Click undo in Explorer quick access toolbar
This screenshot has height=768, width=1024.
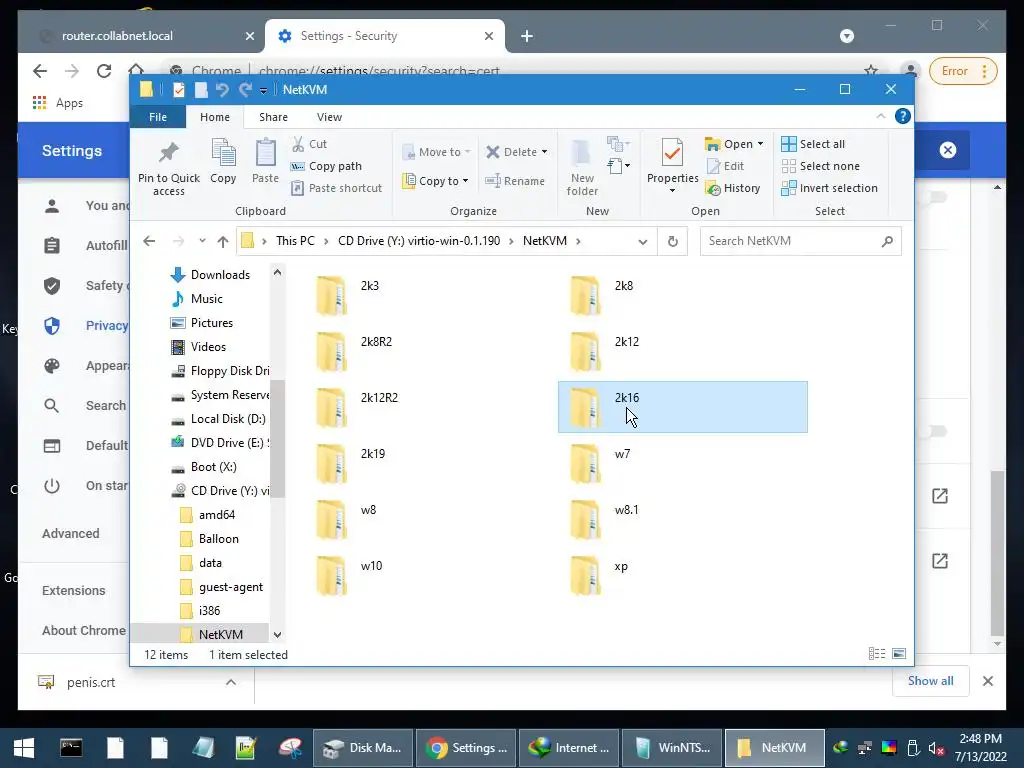pyautogui.click(x=222, y=89)
